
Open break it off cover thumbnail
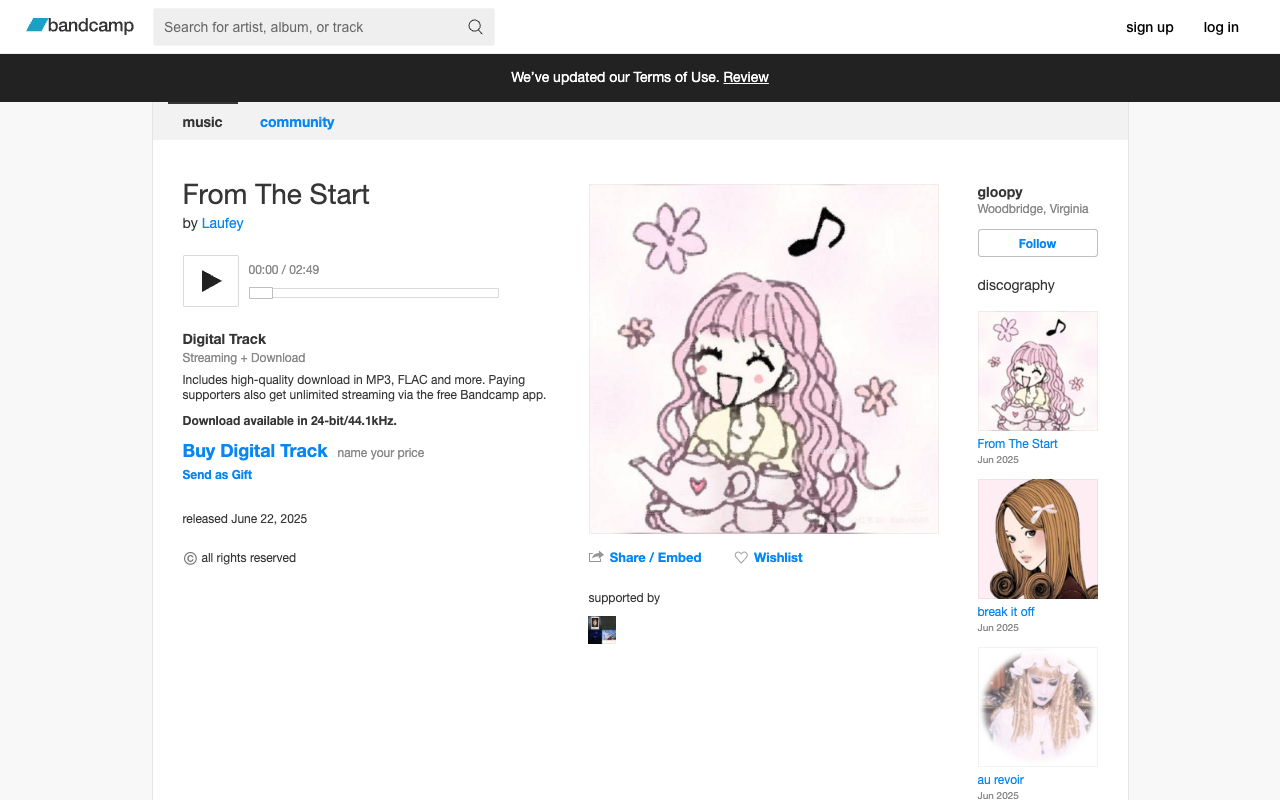(1038, 539)
